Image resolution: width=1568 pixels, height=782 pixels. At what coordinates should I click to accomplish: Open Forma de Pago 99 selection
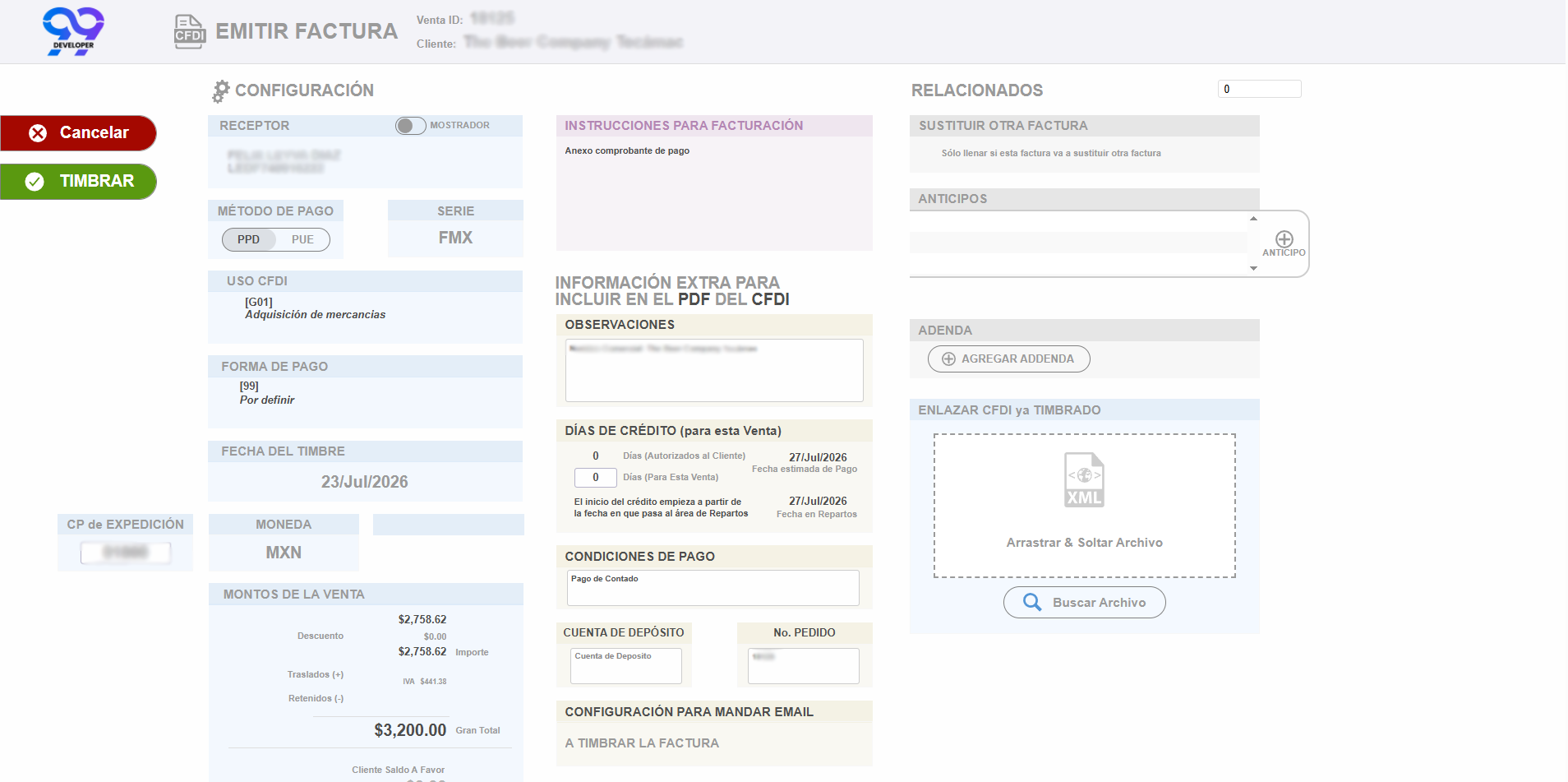point(266,394)
